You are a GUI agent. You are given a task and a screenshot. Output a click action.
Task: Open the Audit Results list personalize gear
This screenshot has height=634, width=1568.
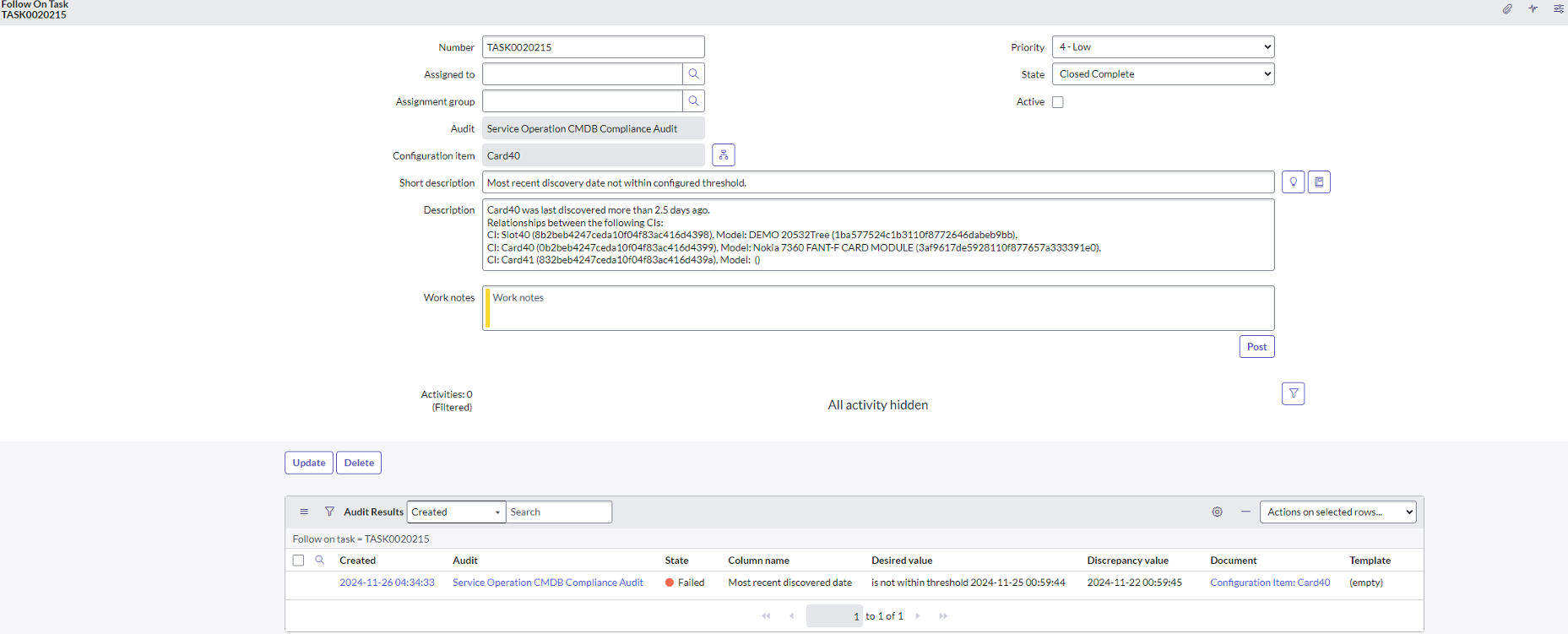tap(1217, 512)
